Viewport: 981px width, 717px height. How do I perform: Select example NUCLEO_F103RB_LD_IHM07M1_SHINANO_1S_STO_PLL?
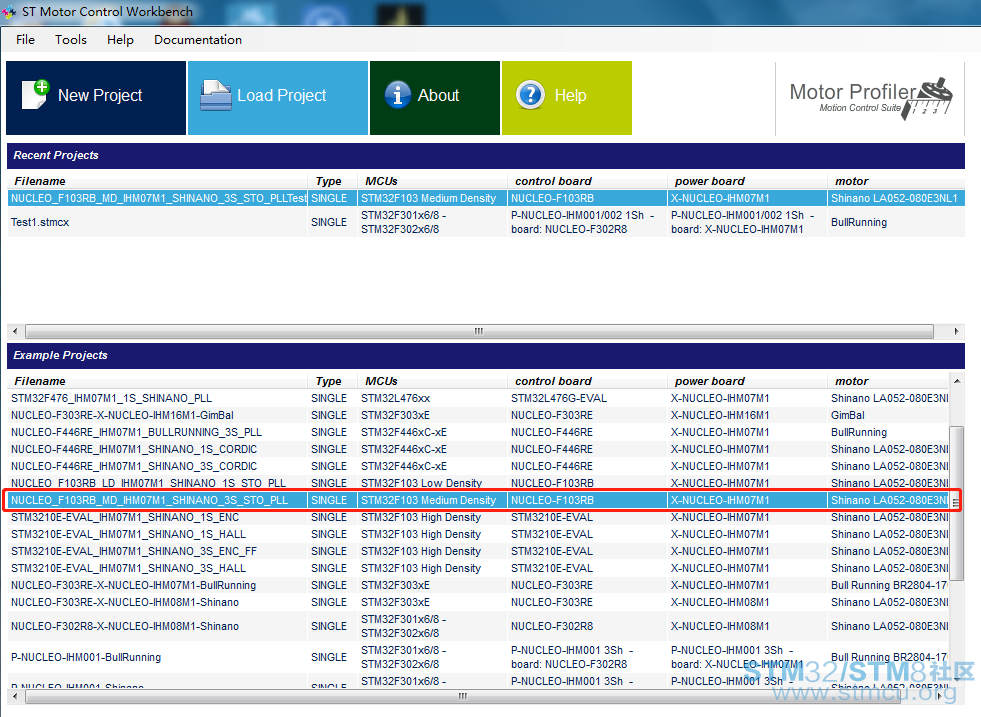479,483
